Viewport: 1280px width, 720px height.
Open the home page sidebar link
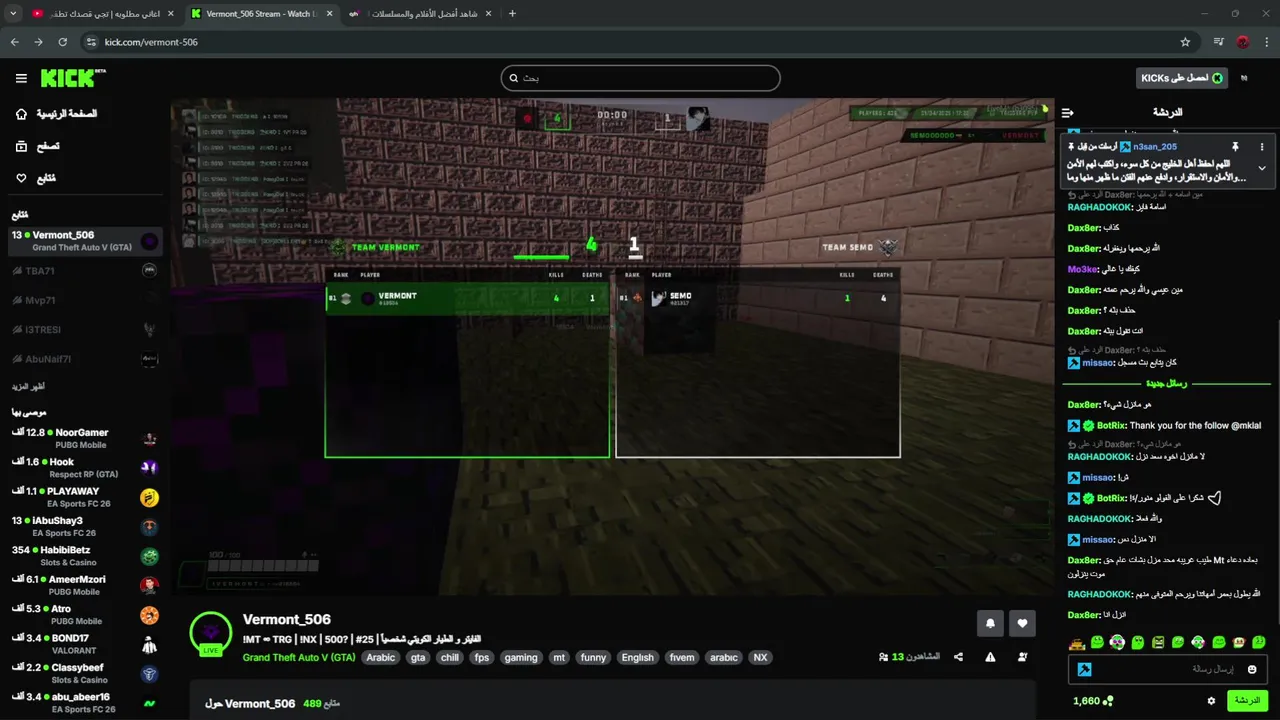[x=56, y=114]
